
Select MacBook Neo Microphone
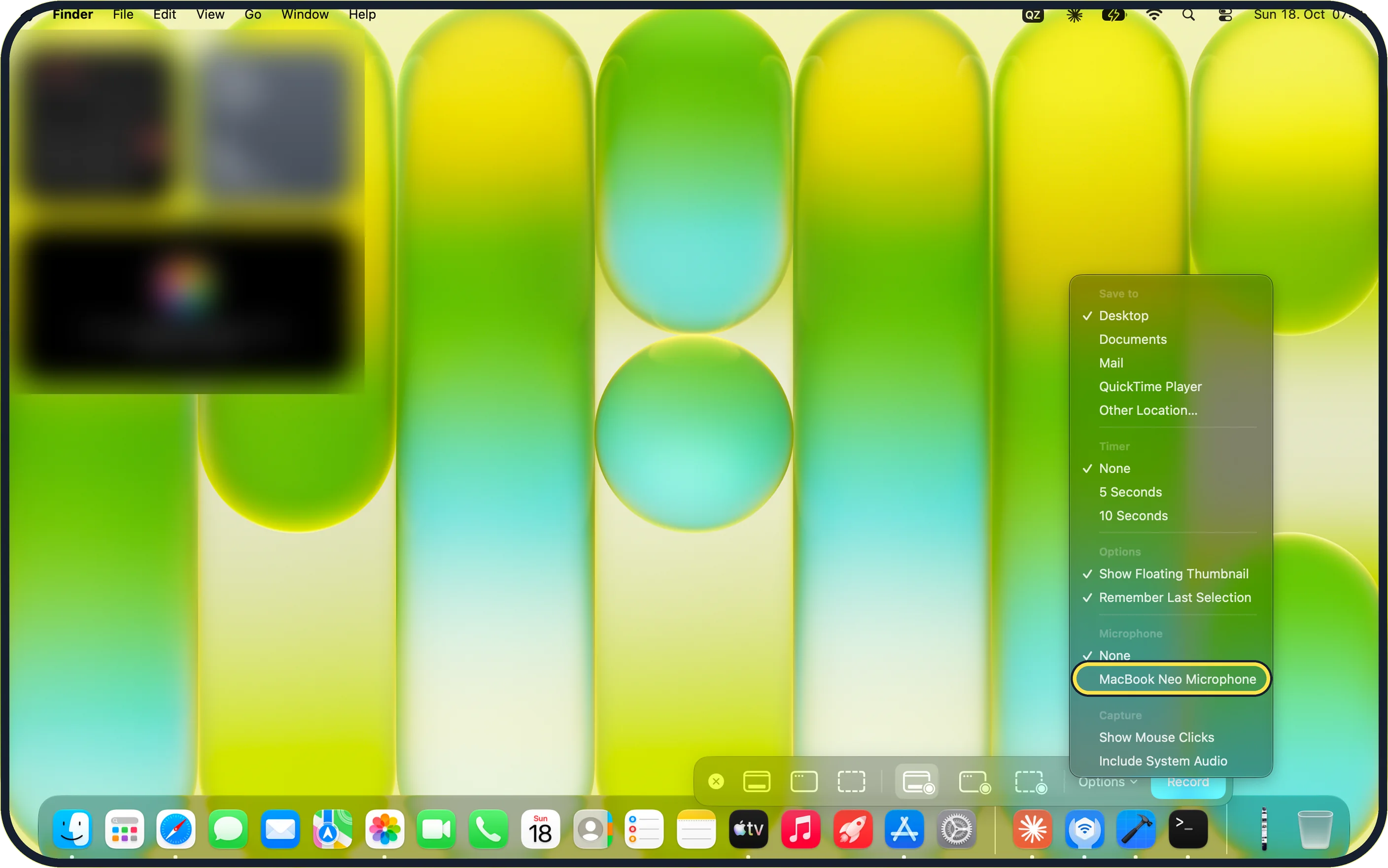click(x=1170, y=679)
